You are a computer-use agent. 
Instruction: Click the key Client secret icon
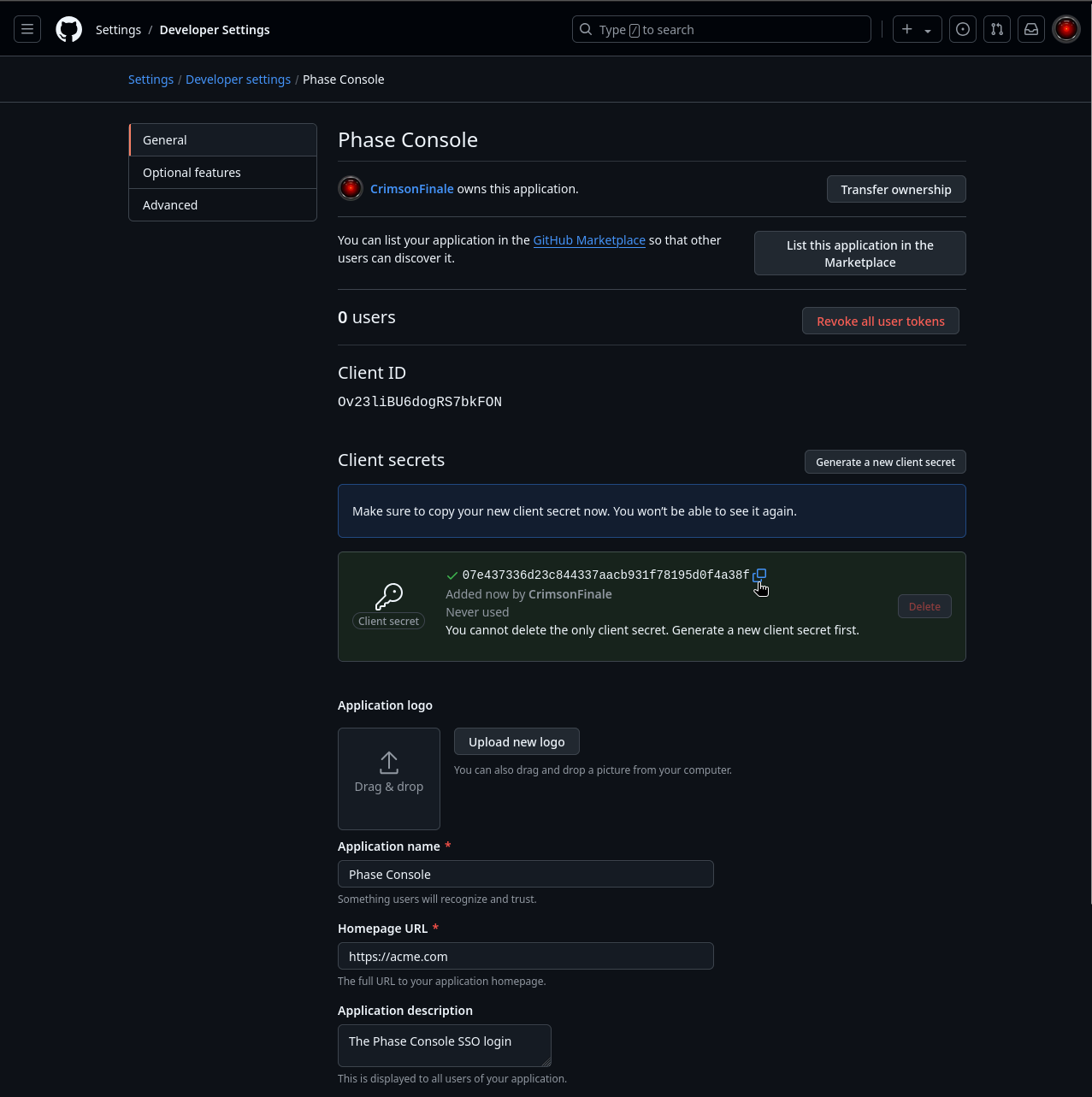point(389,595)
